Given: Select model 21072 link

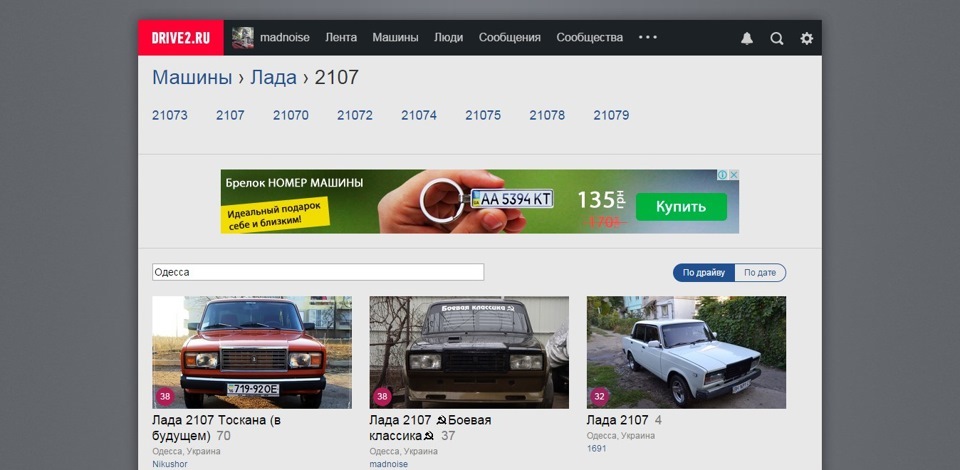Looking at the screenshot, I should tap(355, 115).
